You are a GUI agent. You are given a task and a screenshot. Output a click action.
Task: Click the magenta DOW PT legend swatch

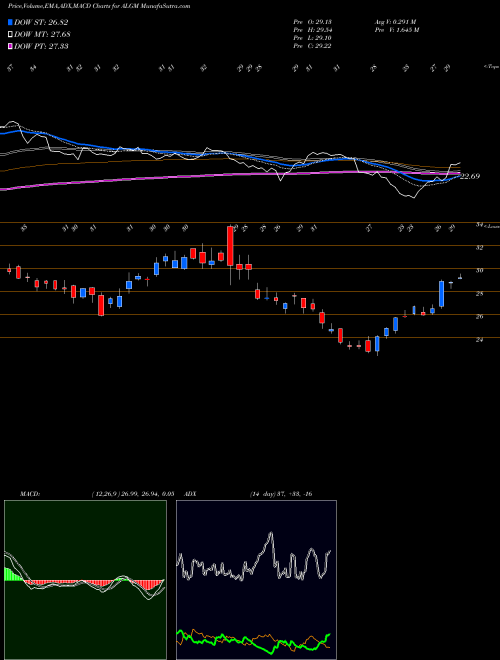click(x=10, y=46)
